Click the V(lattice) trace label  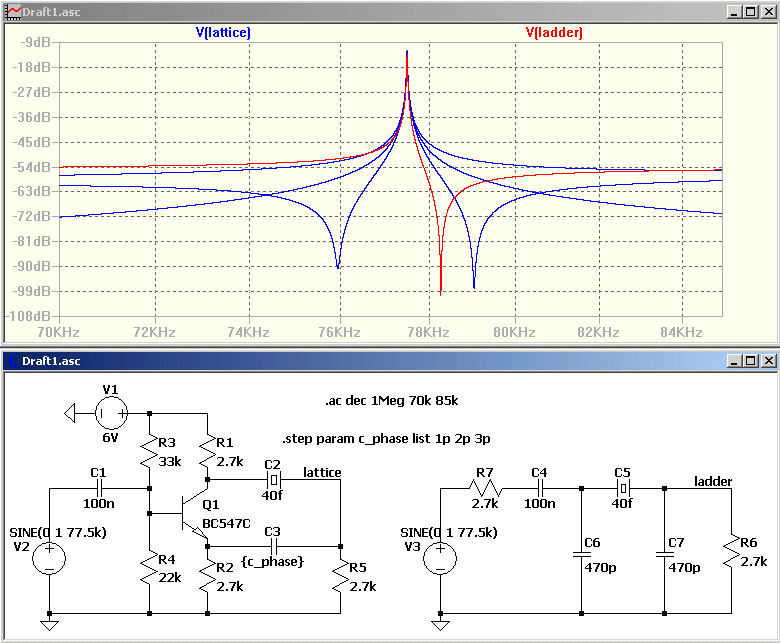(x=223, y=33)
